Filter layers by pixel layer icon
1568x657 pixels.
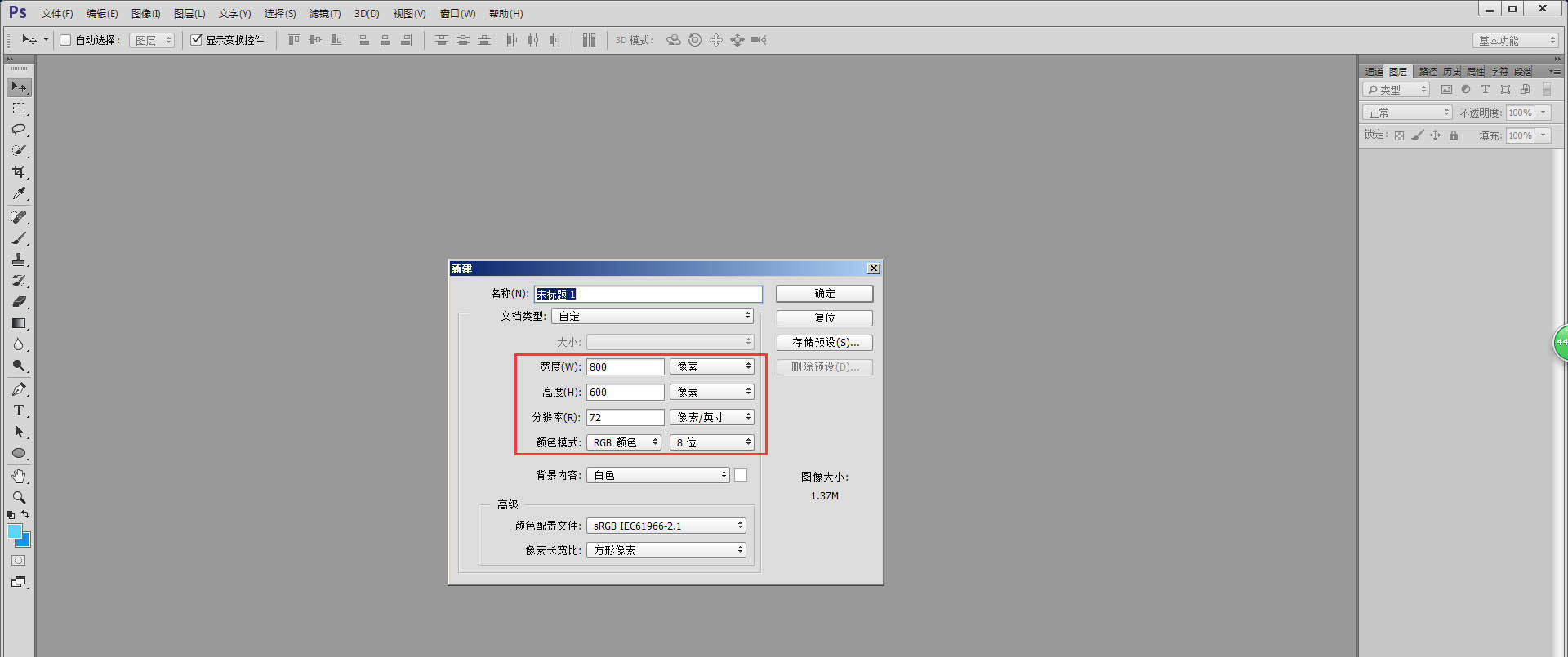click(1446, 90)
